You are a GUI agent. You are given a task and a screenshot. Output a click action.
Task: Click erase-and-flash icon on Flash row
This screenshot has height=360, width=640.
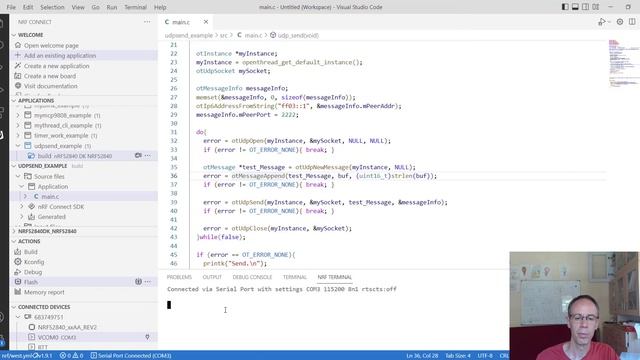tap(138, 282)
